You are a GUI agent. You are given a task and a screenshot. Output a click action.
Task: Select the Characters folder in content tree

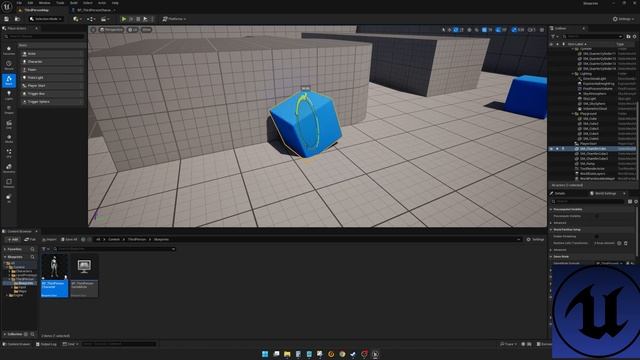[23, 271]
